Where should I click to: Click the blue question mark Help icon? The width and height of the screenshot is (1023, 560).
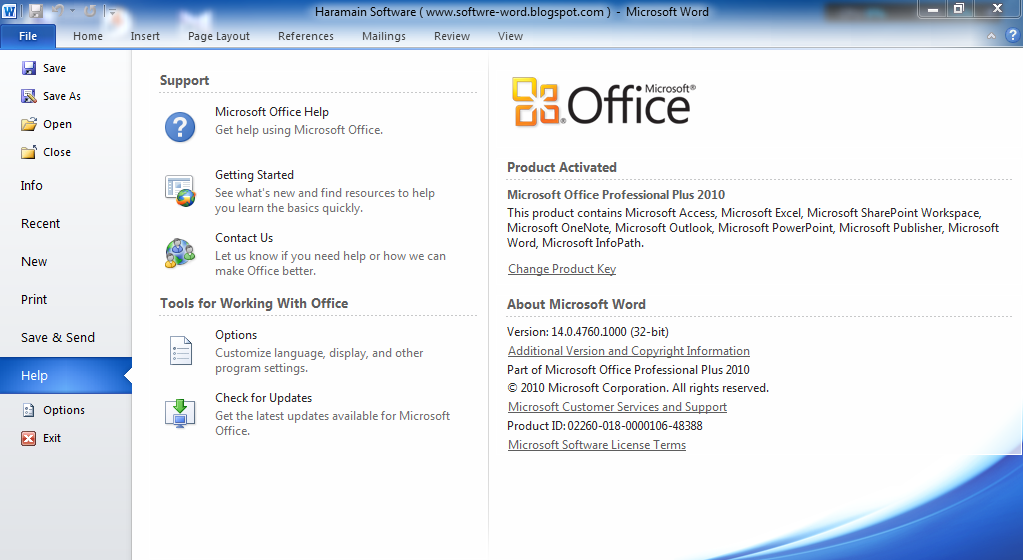pyautogui.click(x=180, y=127)
